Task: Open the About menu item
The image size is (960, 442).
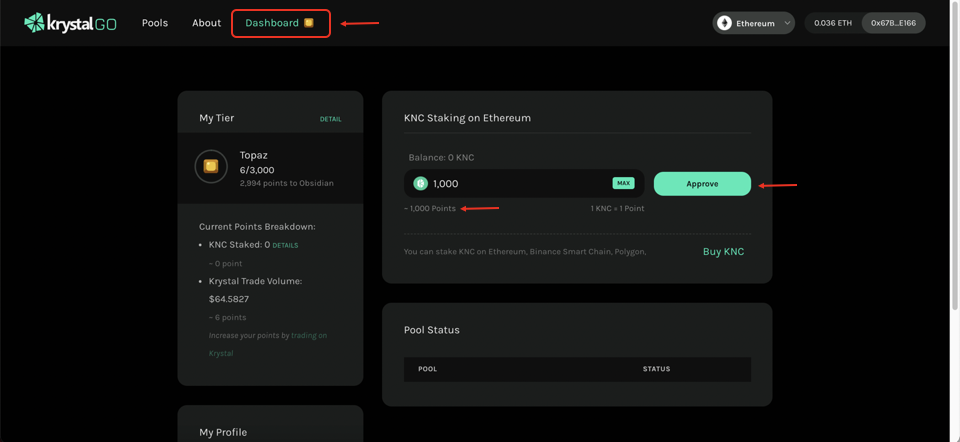Action: (206, 23)
